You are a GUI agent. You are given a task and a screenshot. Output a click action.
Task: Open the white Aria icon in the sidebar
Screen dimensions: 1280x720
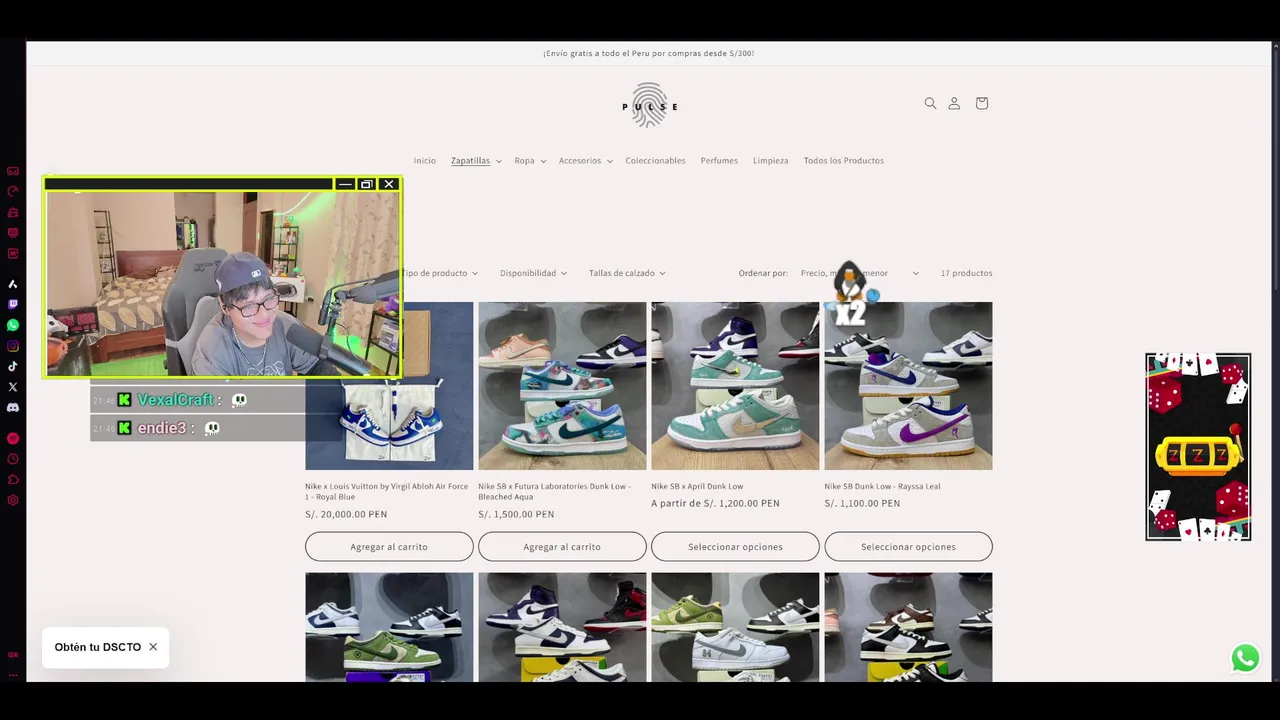13,284
